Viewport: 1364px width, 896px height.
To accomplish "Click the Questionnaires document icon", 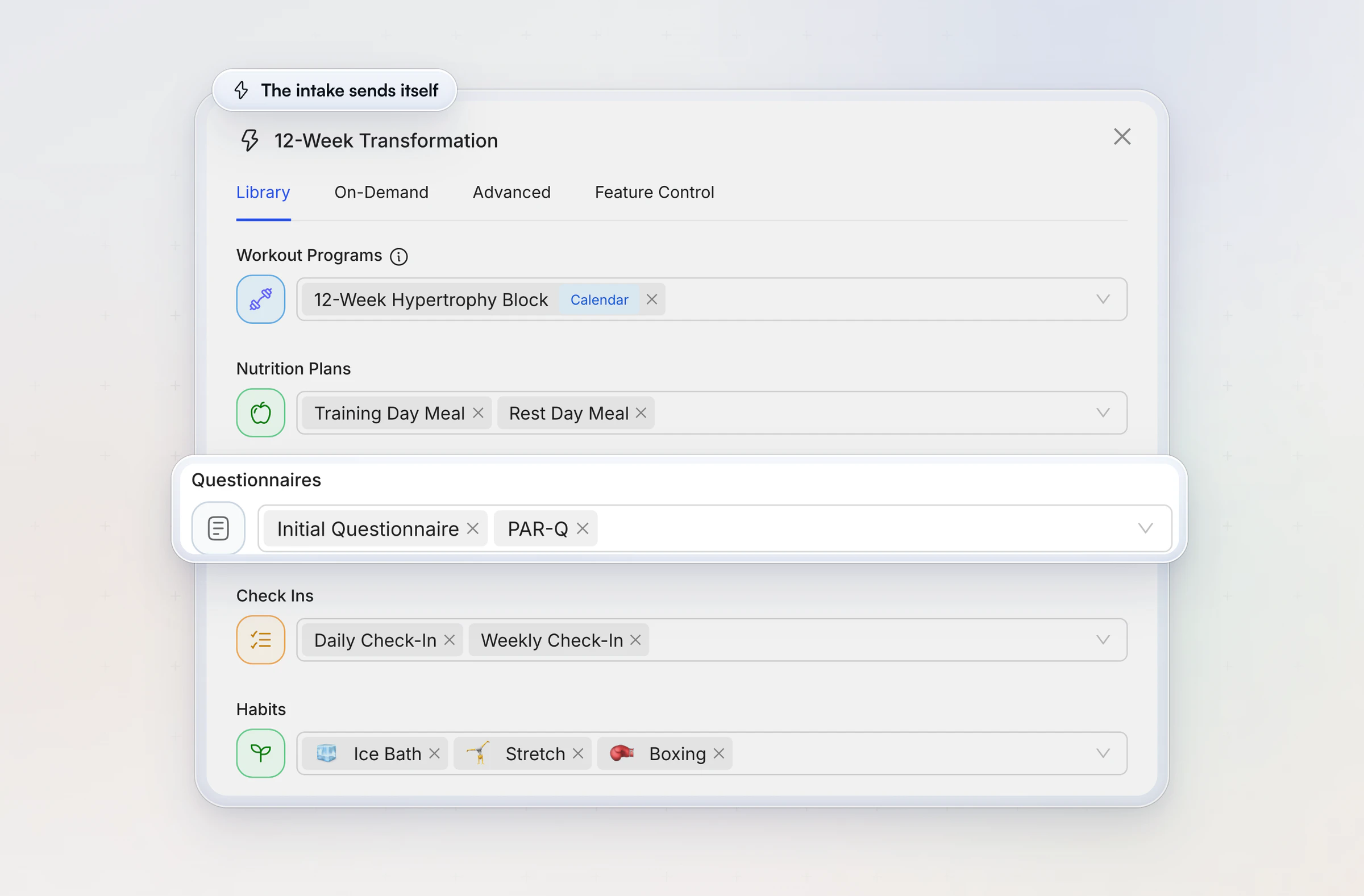I will [x=218, y=528].
